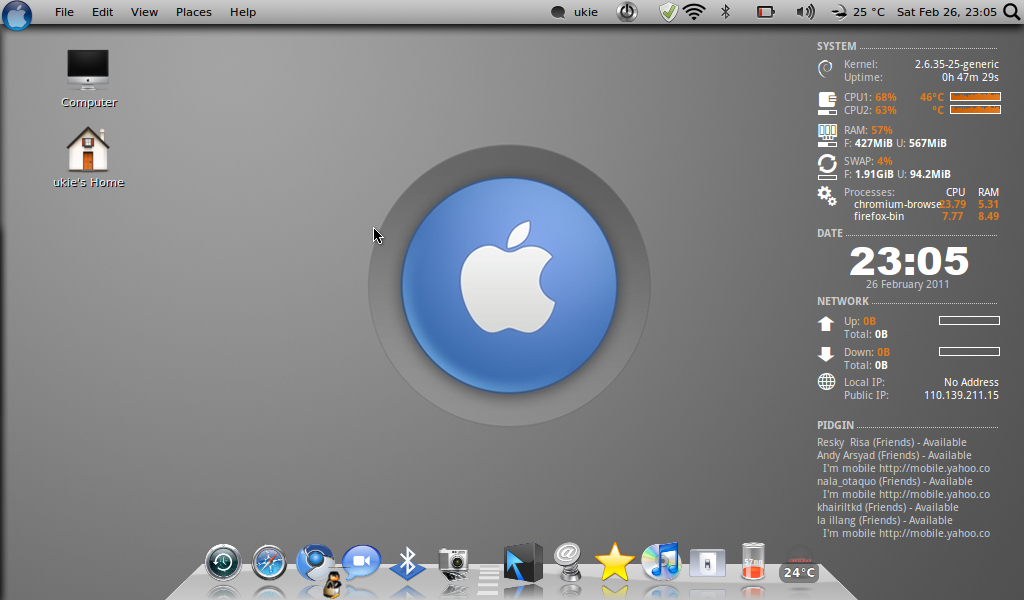The image size is (1024, 600).
Task: Open the Apple main menu button
Action: [17, 14]
